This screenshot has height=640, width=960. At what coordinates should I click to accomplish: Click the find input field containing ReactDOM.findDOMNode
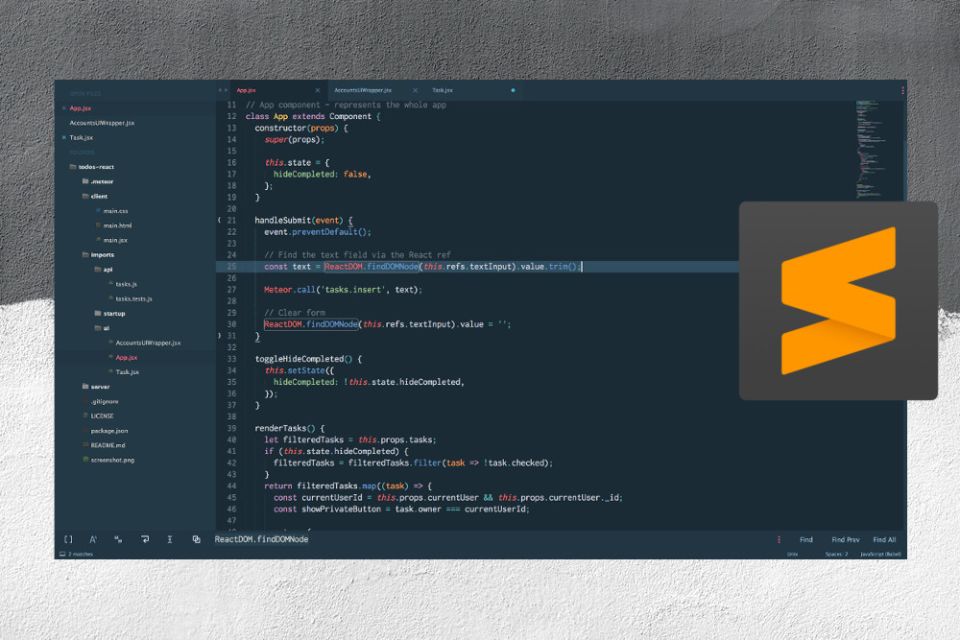coord(490,540)
